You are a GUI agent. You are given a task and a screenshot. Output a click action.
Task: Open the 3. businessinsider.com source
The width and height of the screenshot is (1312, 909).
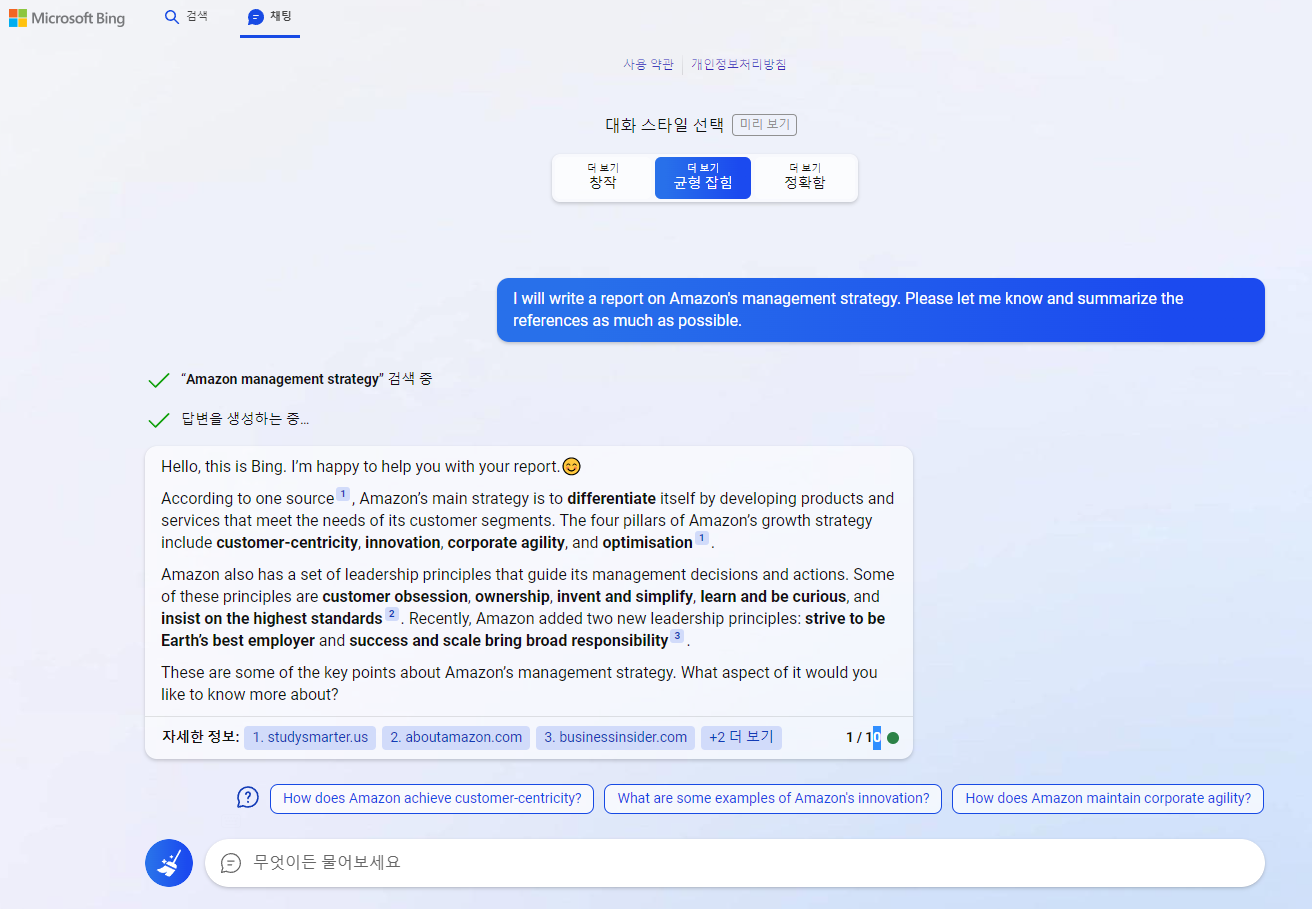tap(615, 738)
